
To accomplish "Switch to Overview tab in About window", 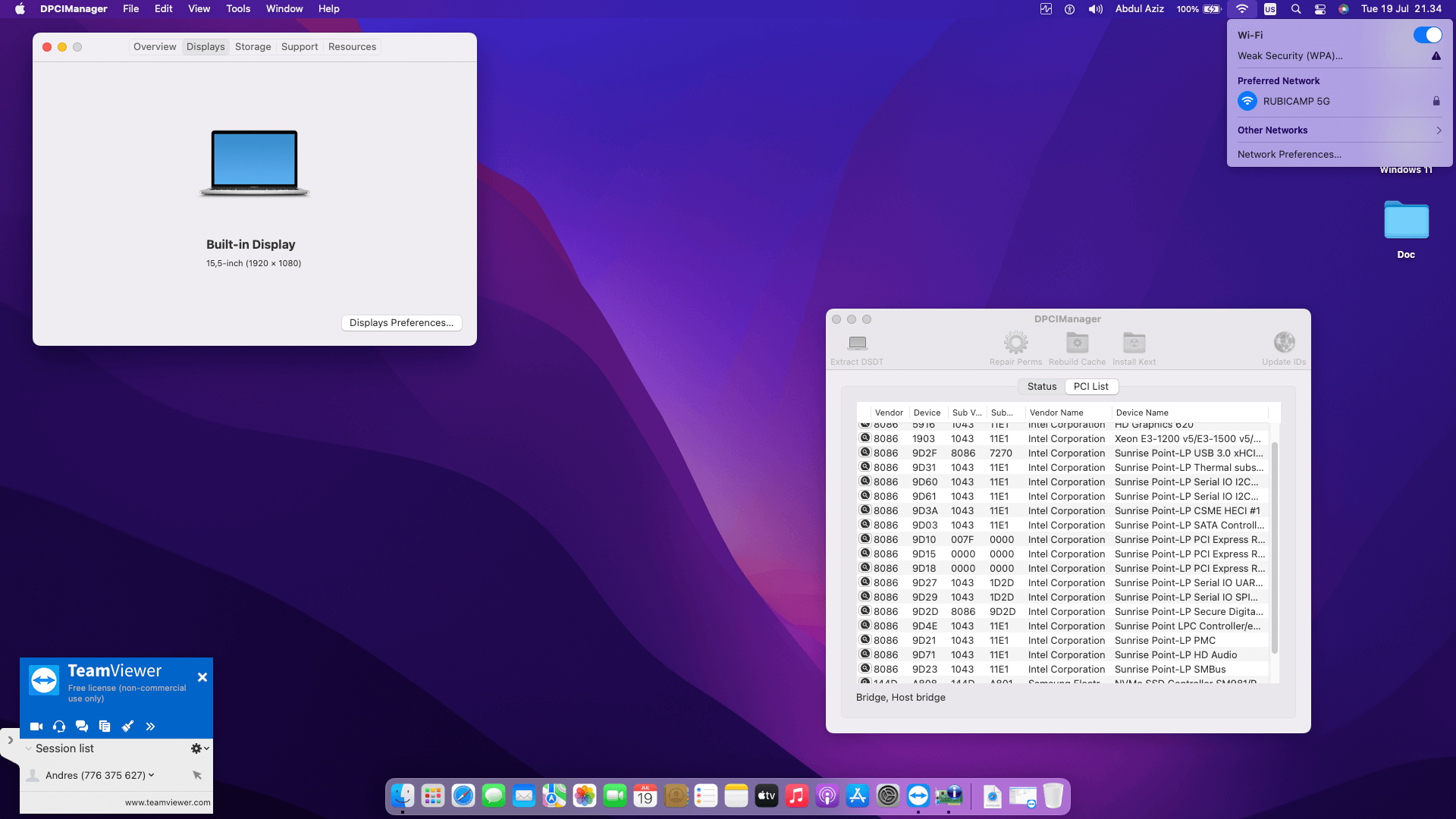I will [x=155, y=47].
